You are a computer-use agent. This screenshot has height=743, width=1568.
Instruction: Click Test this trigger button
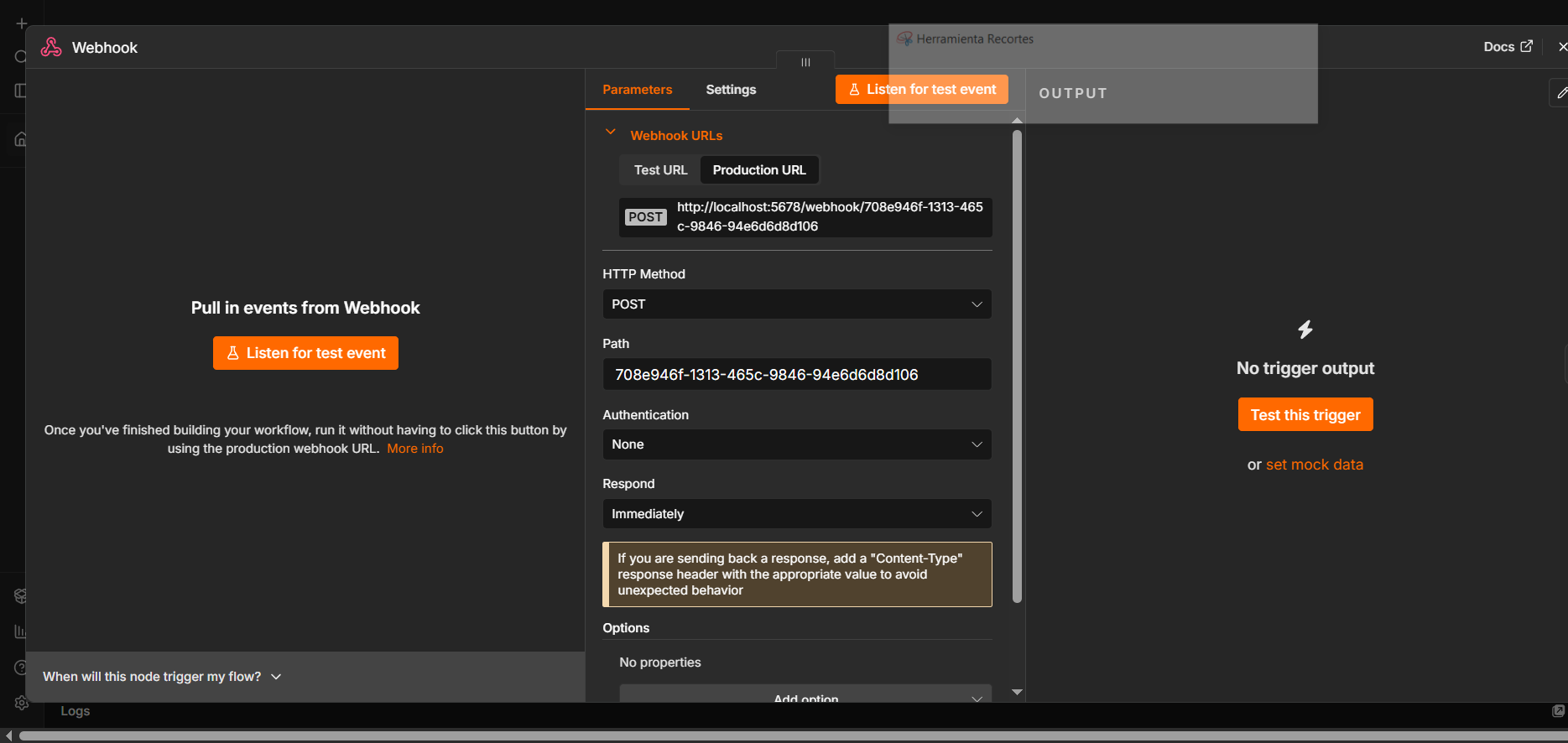(1305, 414)
